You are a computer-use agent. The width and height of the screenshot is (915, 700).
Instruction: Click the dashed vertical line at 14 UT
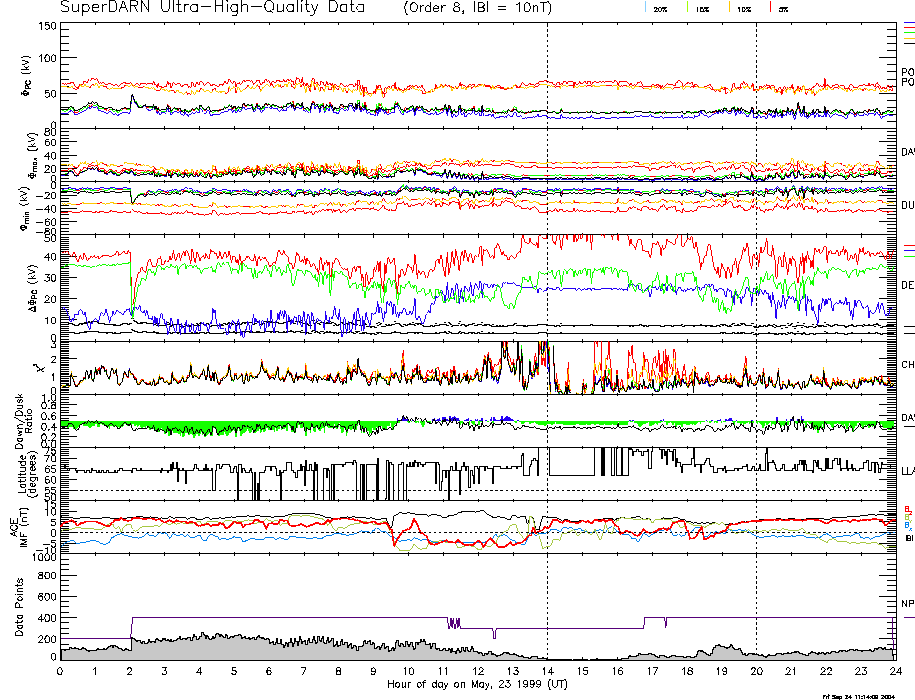point(547,300)
